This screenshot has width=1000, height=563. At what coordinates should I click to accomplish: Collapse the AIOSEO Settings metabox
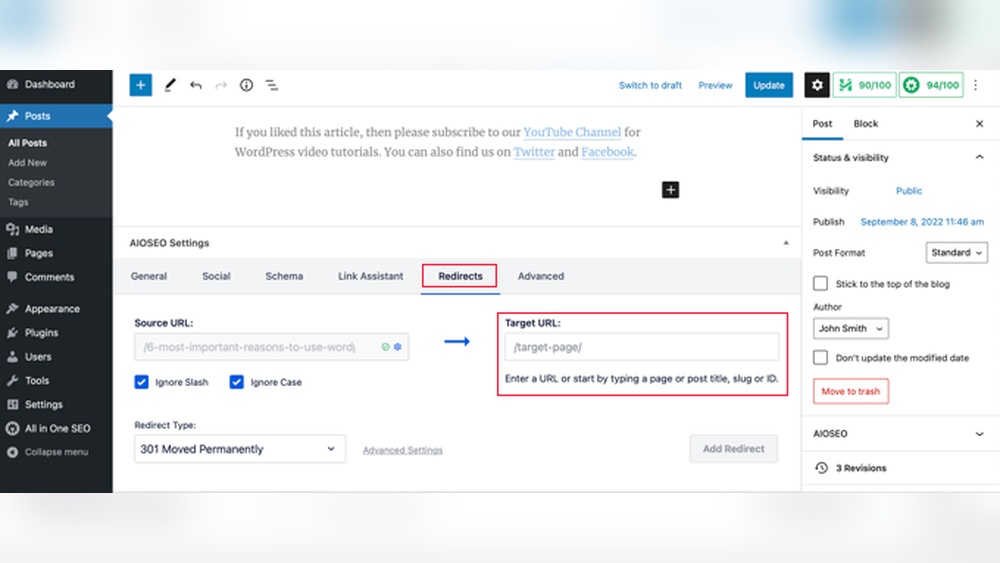[x=786, y=243]
